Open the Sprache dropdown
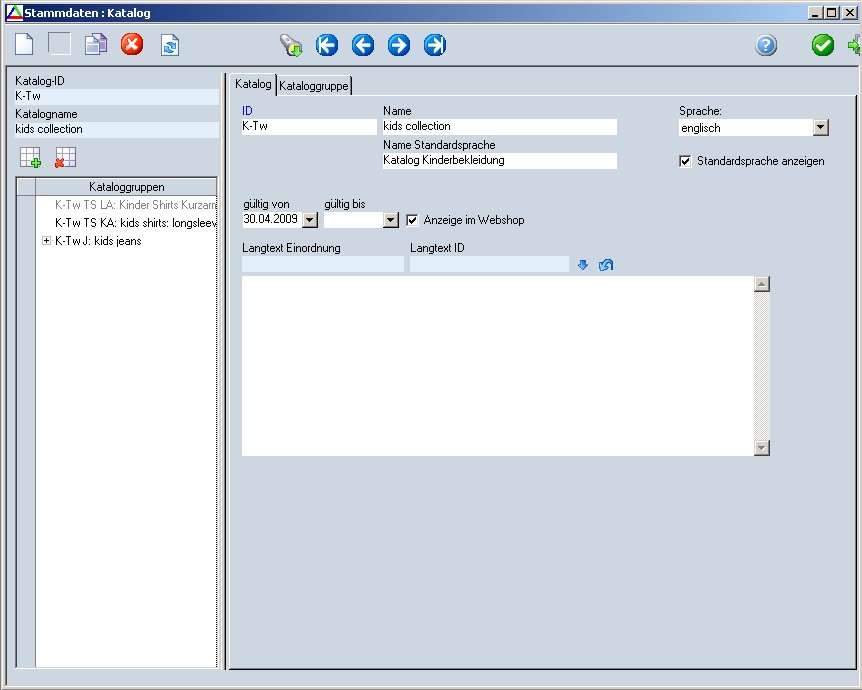Image resolution: width=862 pixels, height=690 pixels. [820, 128]
